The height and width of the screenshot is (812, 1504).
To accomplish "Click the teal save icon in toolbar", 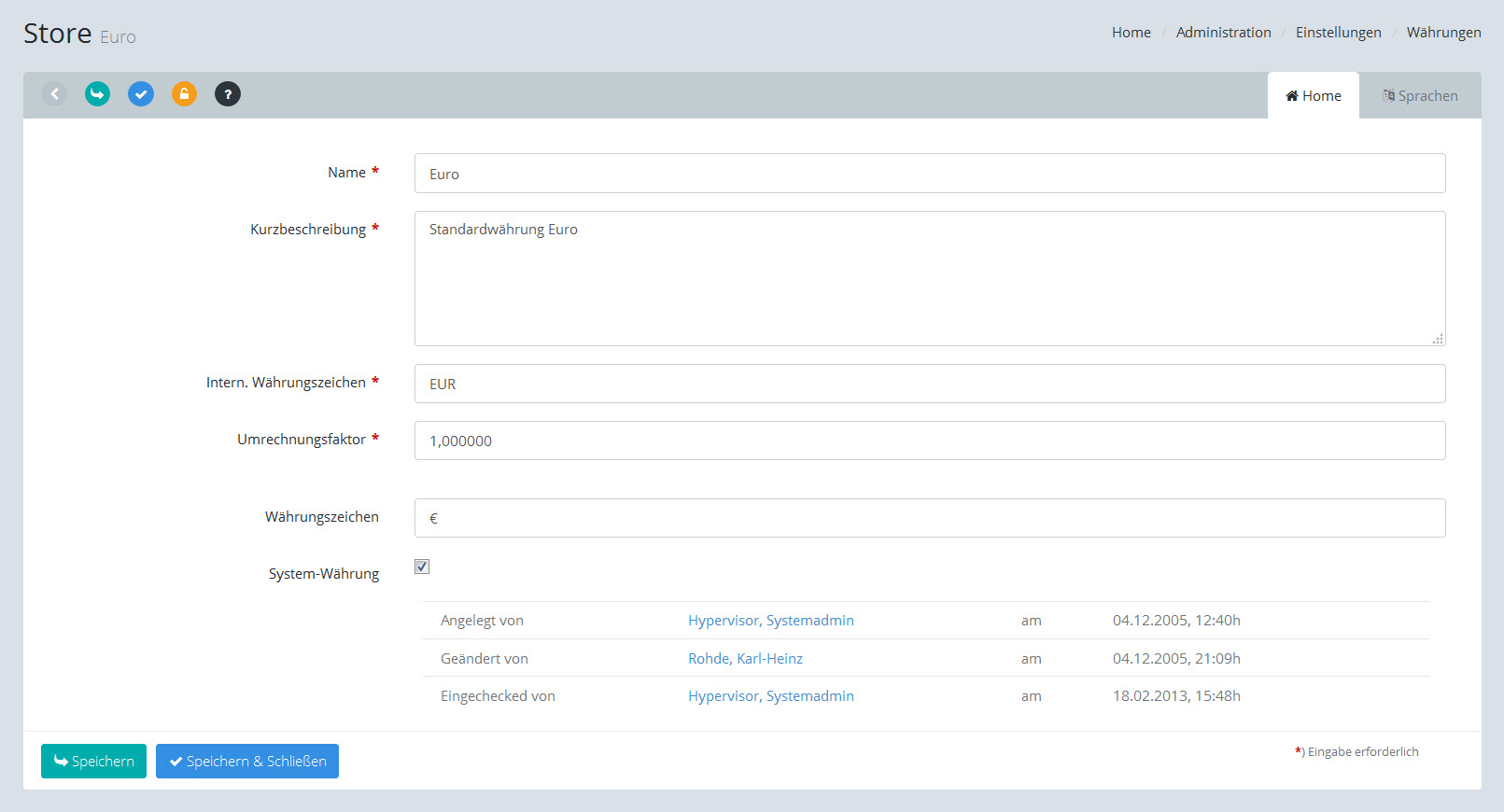I will coord(97,94).
